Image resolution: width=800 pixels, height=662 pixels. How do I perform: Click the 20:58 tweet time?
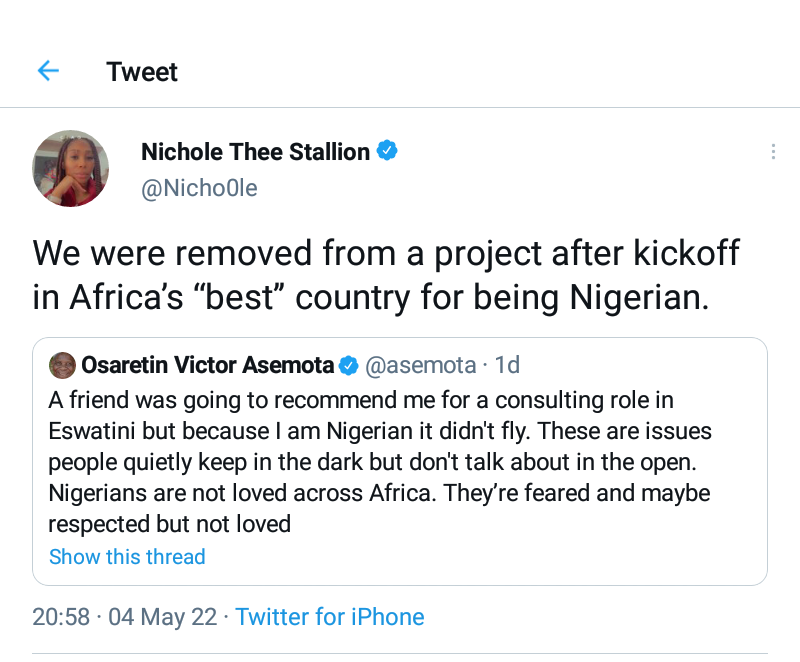[61, 616]
